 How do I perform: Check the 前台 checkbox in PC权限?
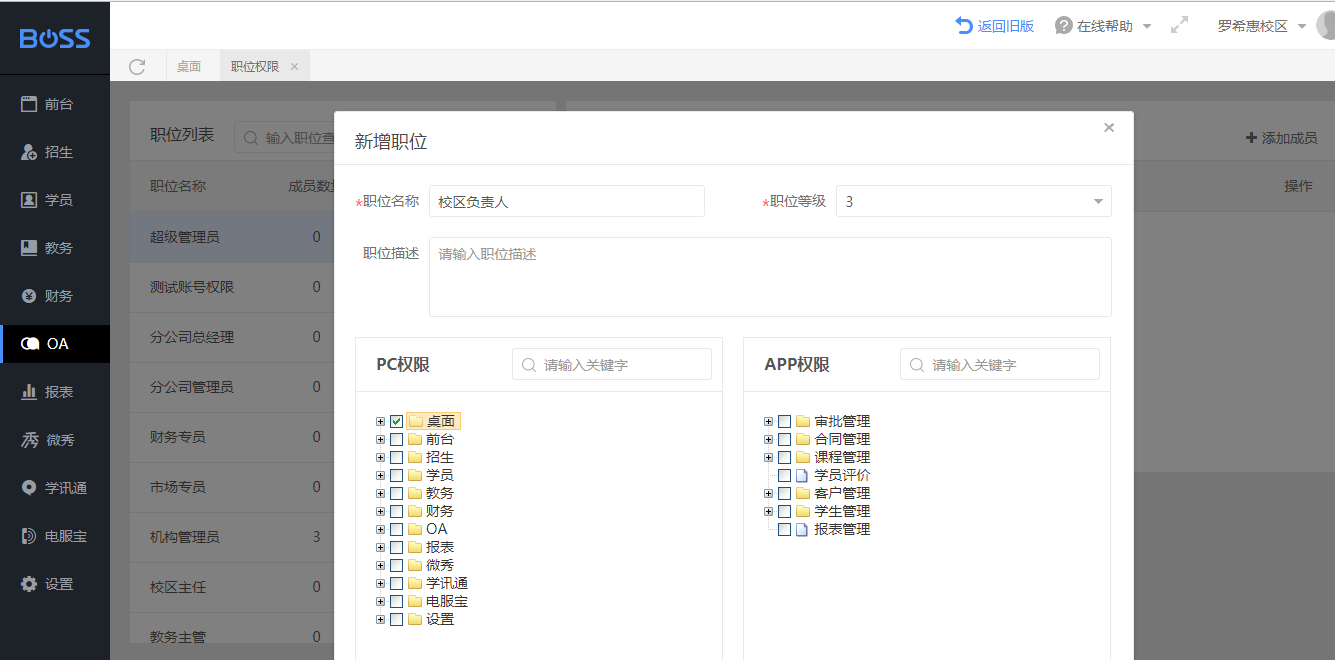(x=397, y=439)
